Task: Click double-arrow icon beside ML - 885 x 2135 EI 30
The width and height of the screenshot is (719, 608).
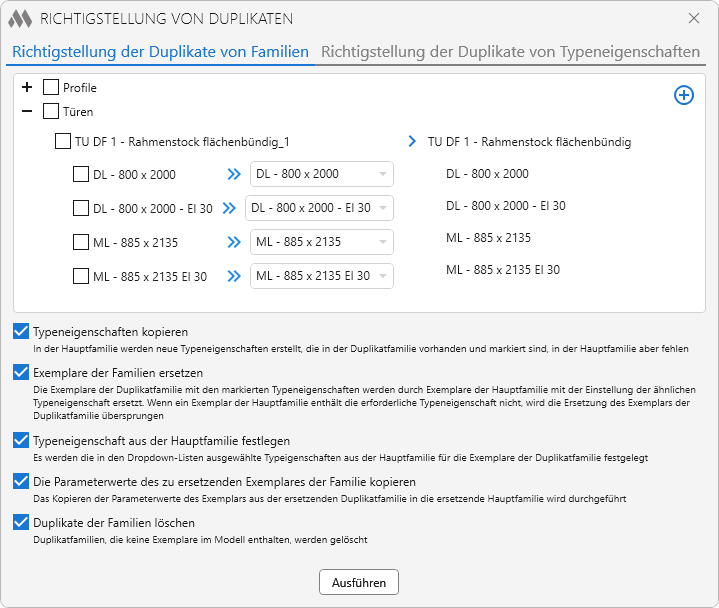Action: tap(234, 276)
